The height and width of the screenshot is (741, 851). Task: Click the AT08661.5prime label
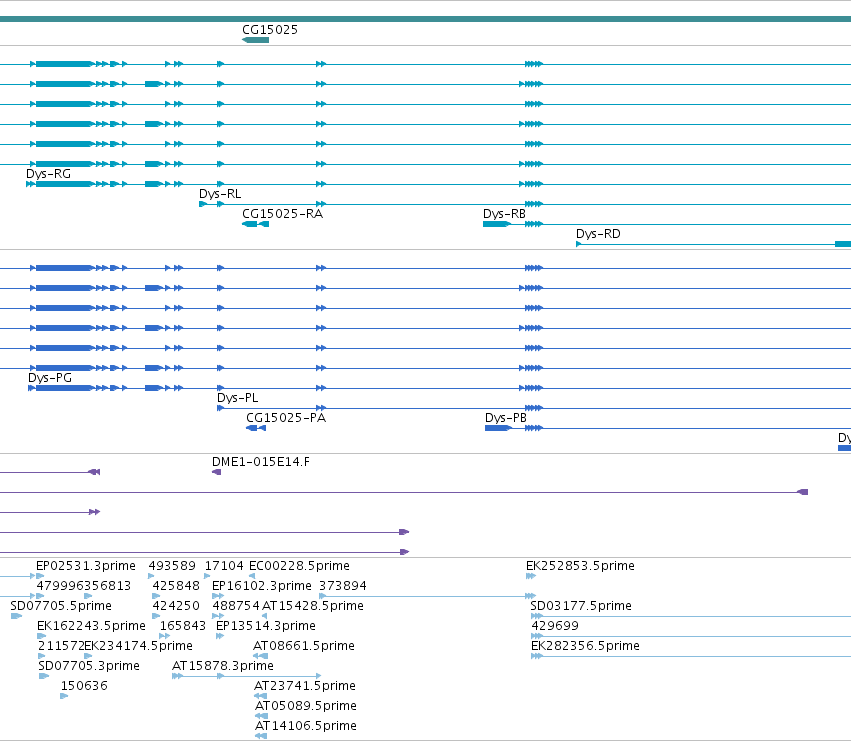click(x=303, y=646)
